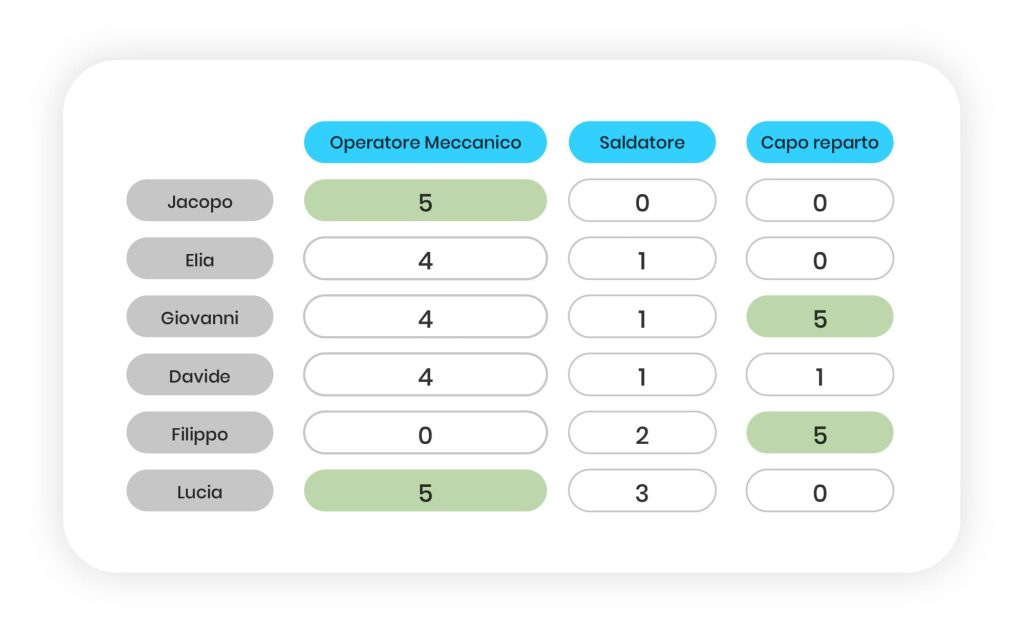Select the Saldatore column header
Viewport: 1024px width, 633px height.
pos(642,142)
